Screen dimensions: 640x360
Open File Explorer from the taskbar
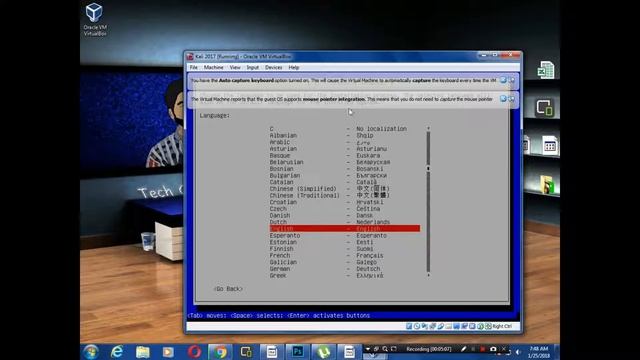pos(142,352)
